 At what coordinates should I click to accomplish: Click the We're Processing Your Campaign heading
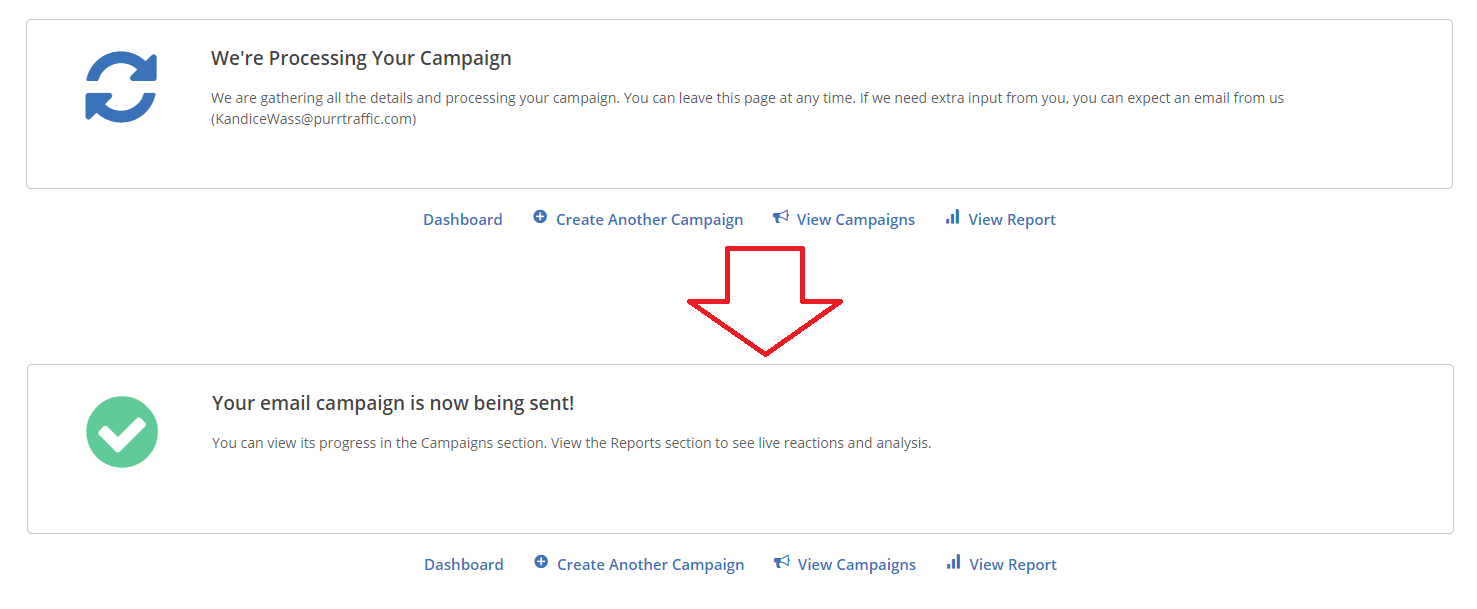pos(361,58)
